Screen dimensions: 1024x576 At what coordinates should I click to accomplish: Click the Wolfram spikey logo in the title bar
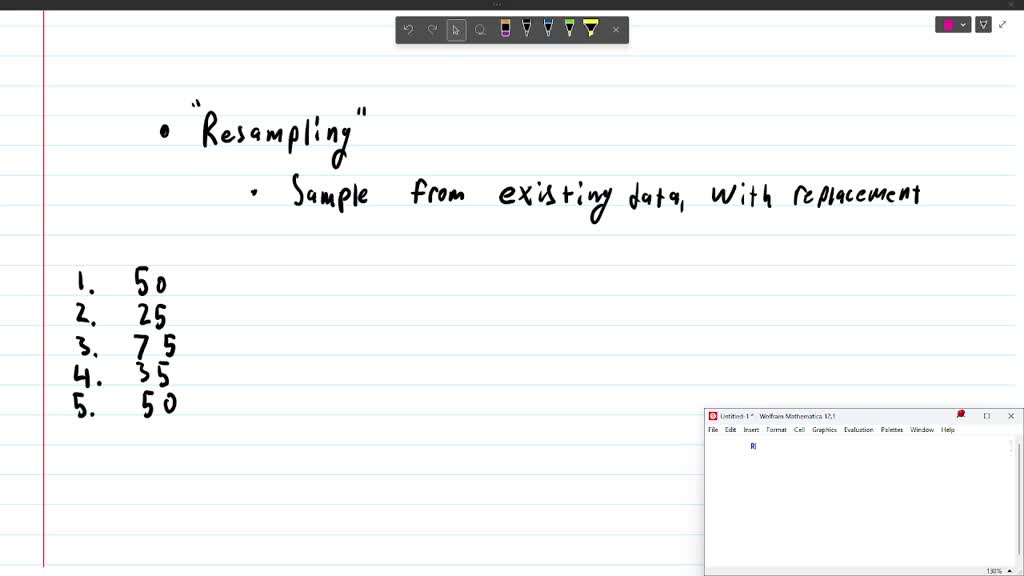(713, 415)
